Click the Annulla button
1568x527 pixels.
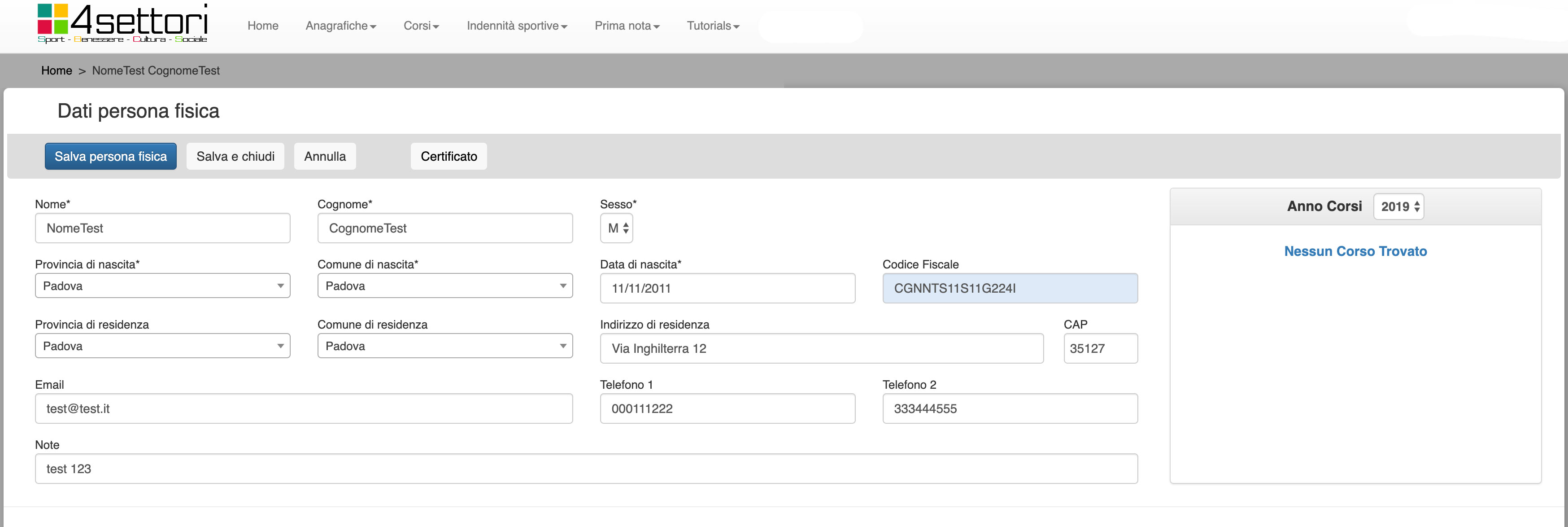coord(324,157)
